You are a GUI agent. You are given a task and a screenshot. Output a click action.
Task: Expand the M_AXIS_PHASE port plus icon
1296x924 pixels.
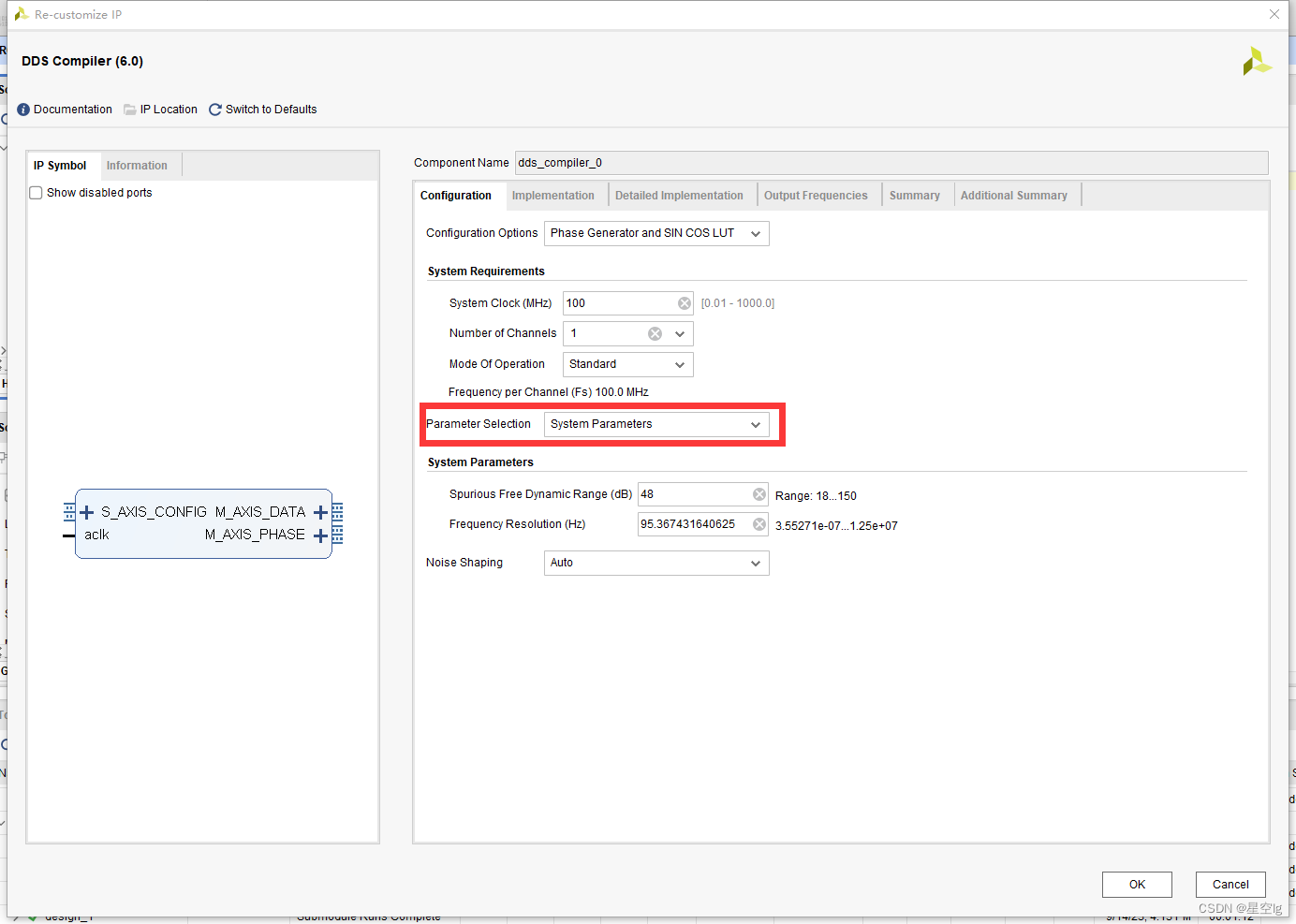320,535
